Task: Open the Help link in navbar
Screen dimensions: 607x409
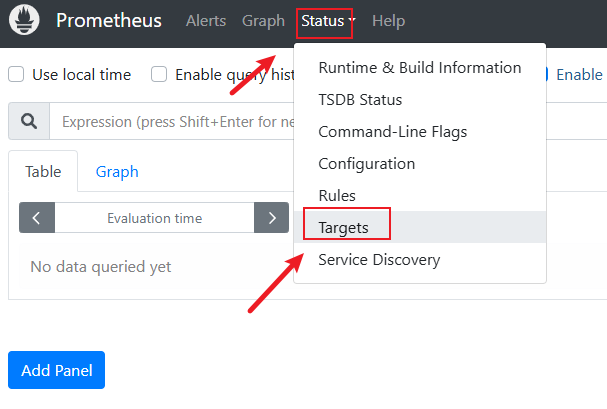Action: pyautogui.click(x=388, y=21)
